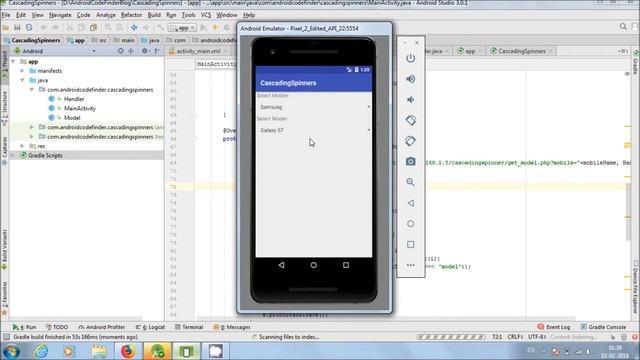Lower emulator volume with volume down icon
The image size is (640, 360).
coord(411,100)
